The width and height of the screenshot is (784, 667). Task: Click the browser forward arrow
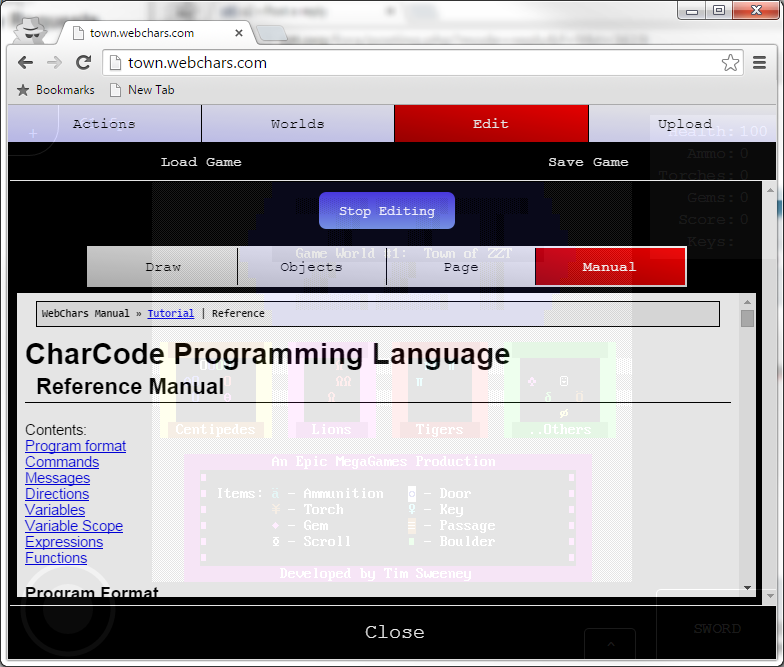click(54, 63)
